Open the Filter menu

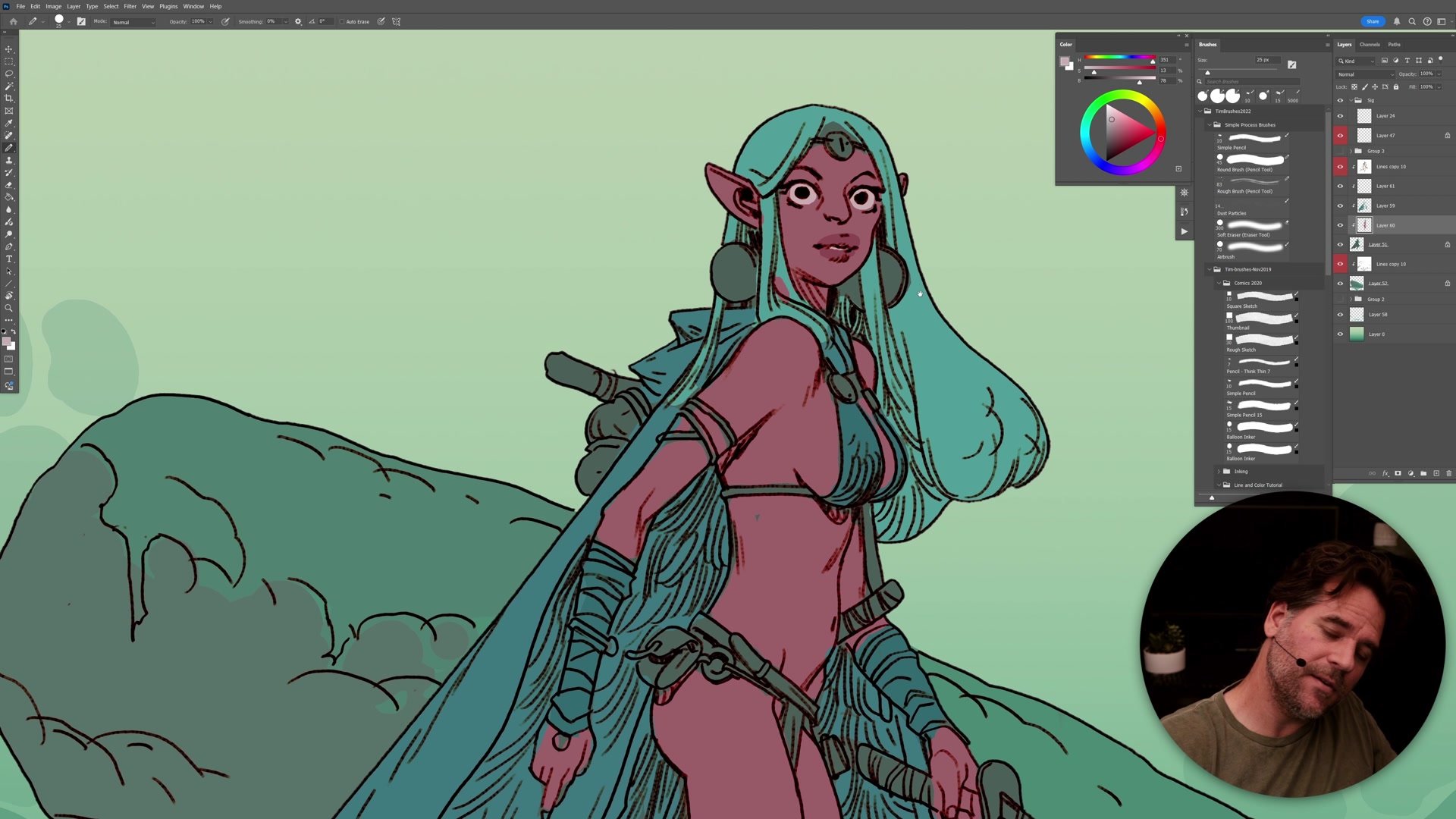coord(130,6)
